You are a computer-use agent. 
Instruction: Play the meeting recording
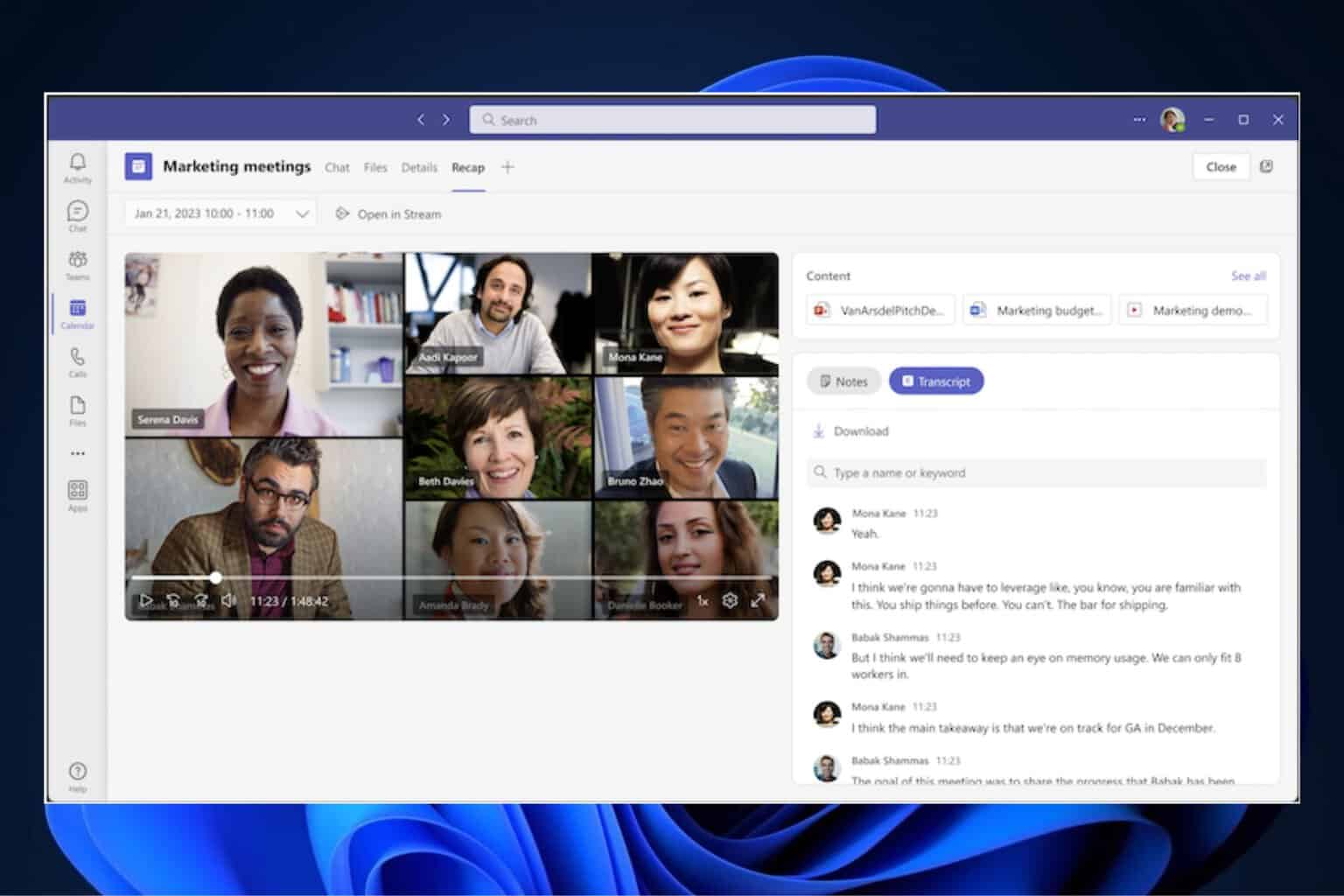point(145,601)
